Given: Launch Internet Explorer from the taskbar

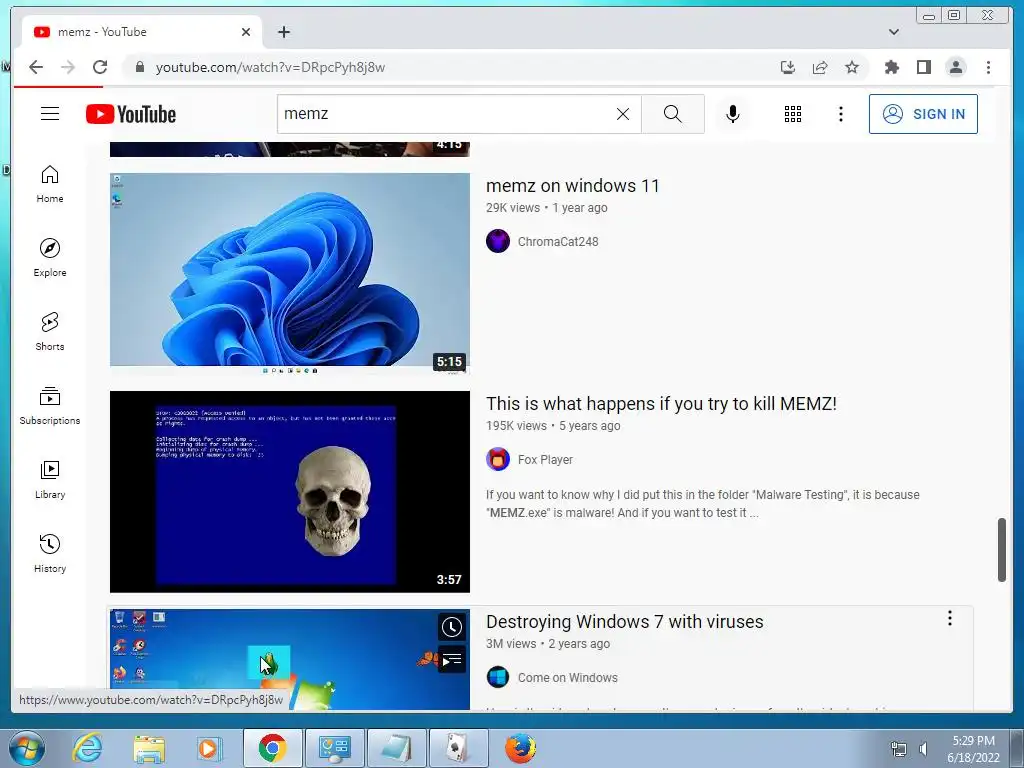Looking at the screenshot, I should tap(87, 748).
